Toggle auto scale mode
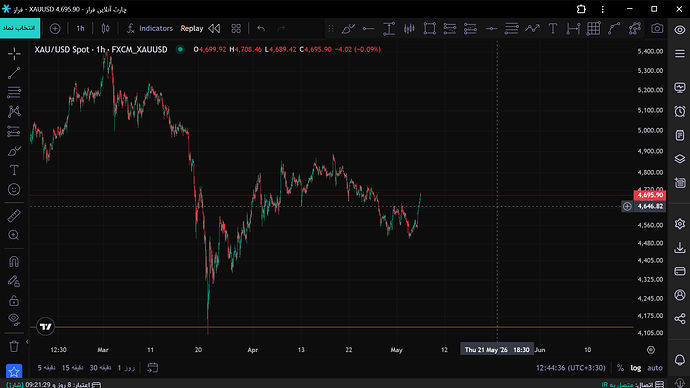The image size is (690, 388). [655, 368]
